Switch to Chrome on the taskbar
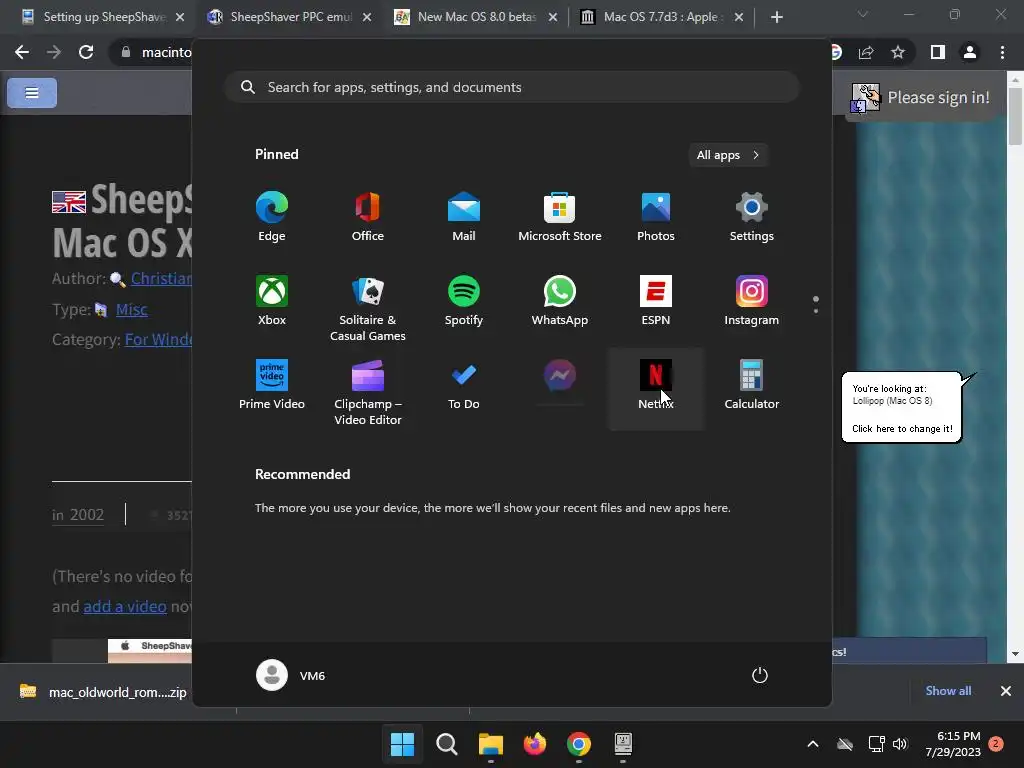1024x768 pixels. click(x=579, y=744)
